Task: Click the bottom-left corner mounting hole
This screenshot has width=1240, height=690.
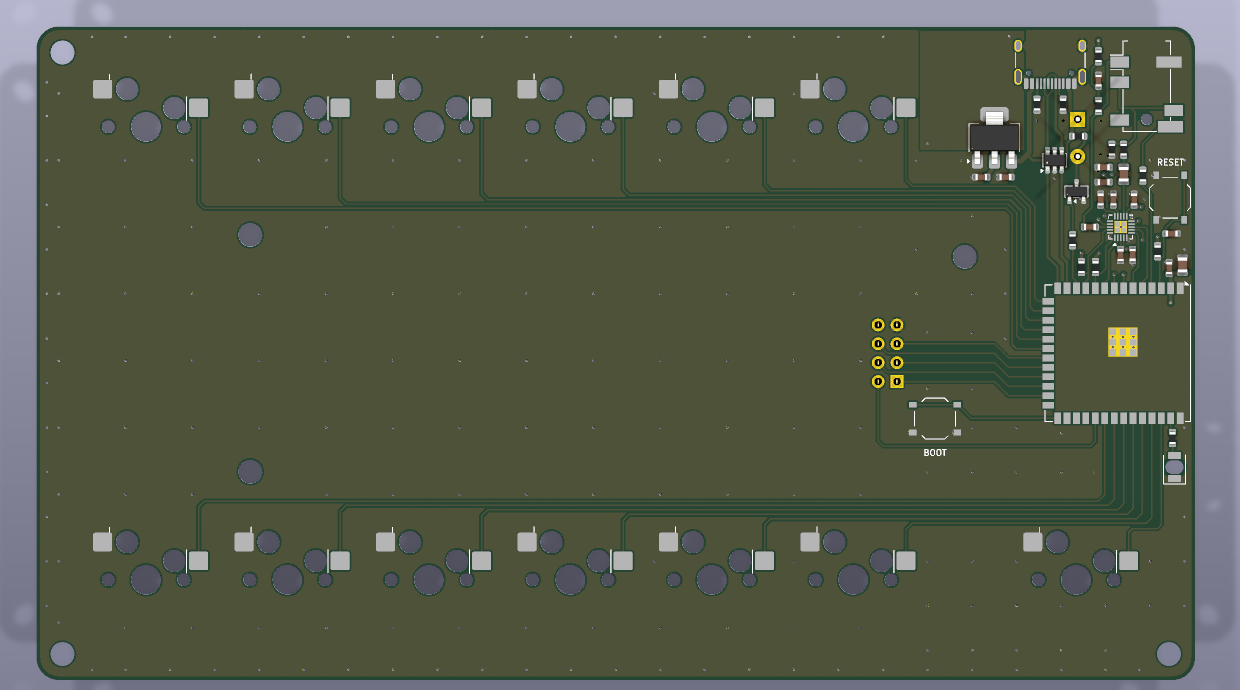Action: [62, 654]
